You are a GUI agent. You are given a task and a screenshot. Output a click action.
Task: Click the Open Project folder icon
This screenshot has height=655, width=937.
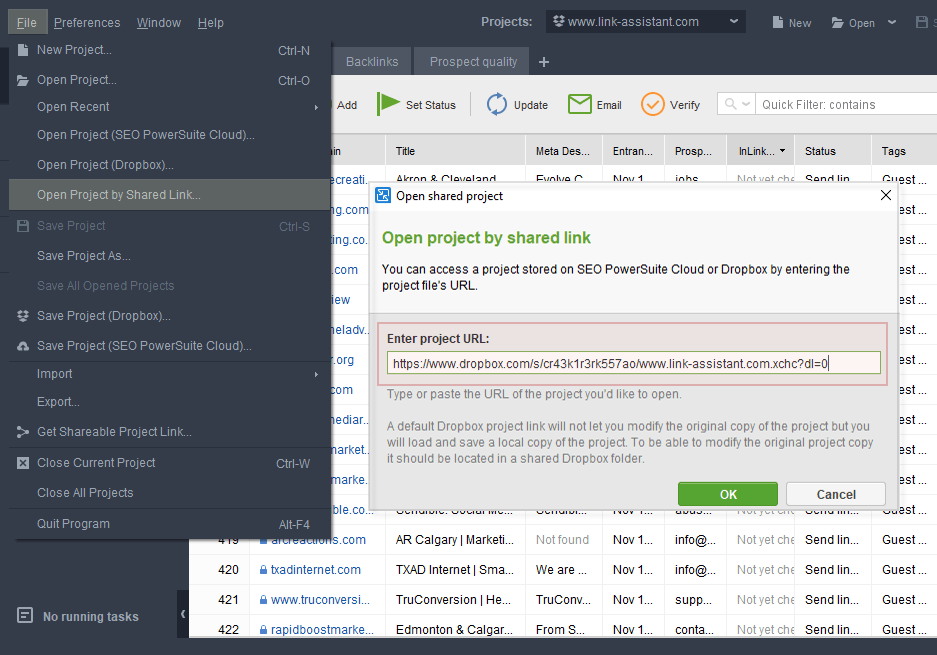click(23, 80)
